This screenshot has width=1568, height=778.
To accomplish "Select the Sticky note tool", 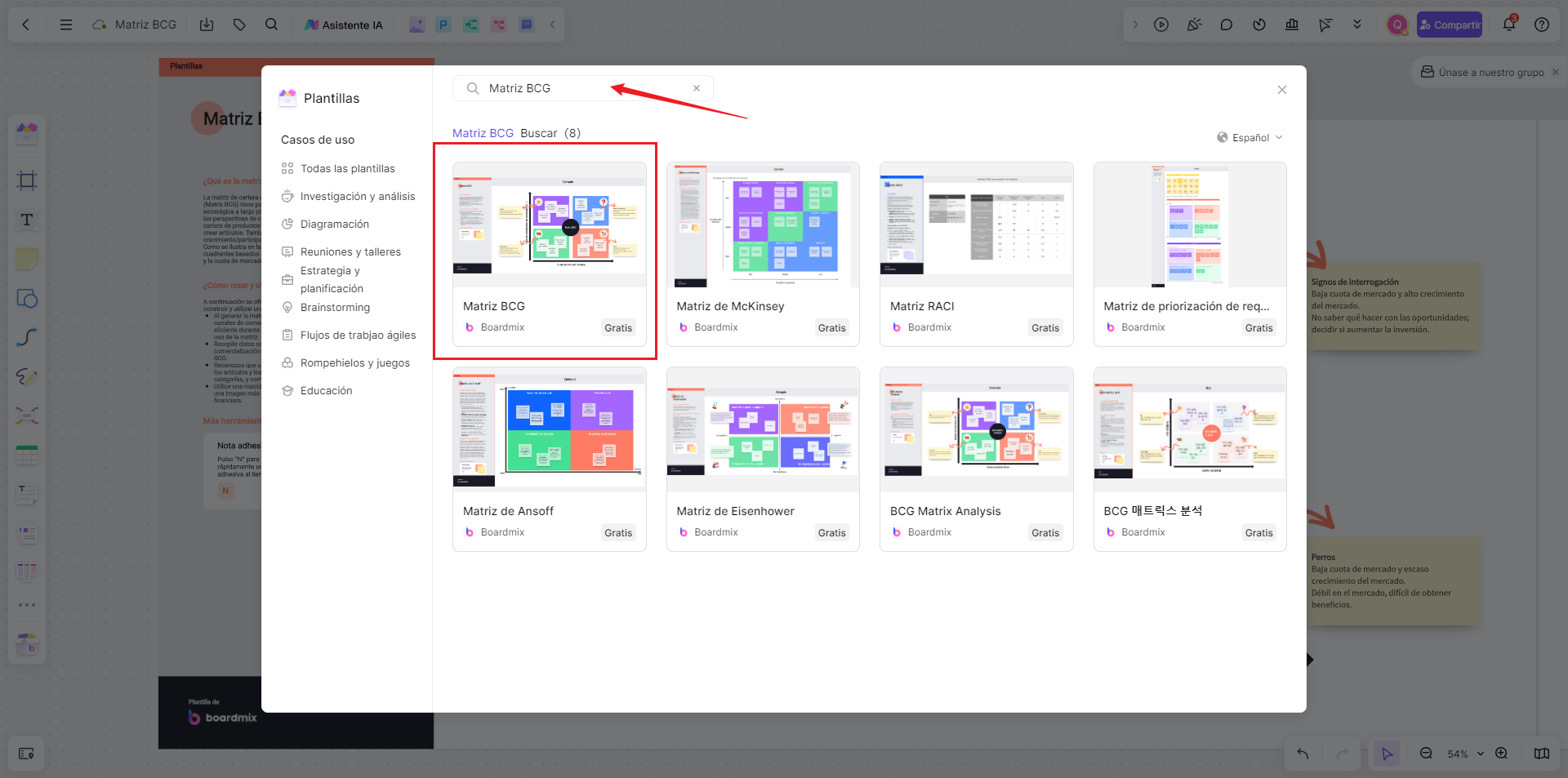I will [27, 259].
